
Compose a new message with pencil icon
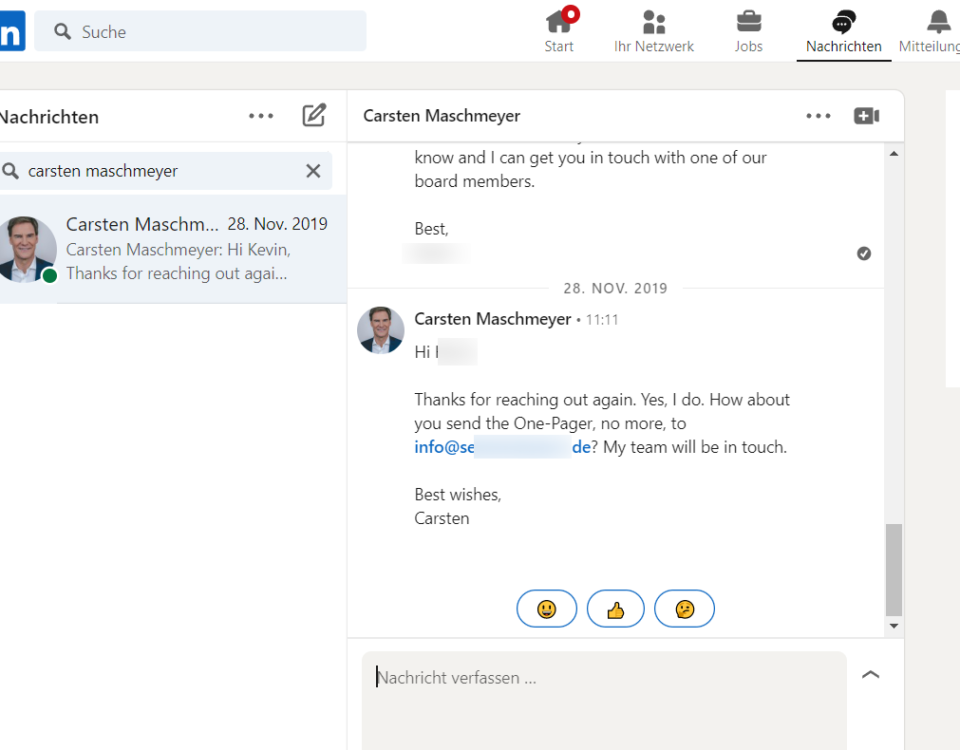(314, 115)
